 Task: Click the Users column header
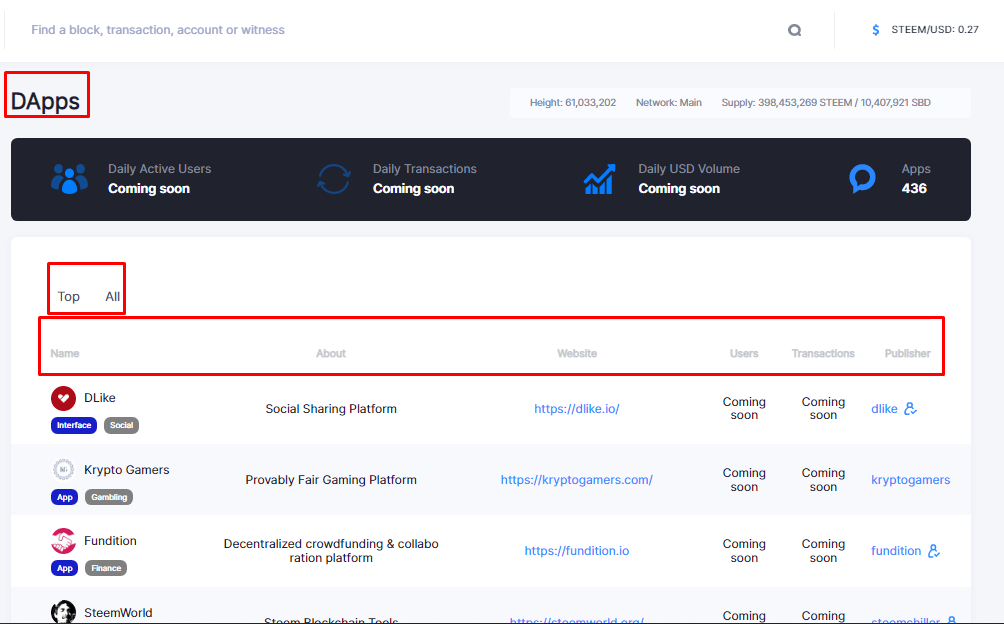coord(744,353)
